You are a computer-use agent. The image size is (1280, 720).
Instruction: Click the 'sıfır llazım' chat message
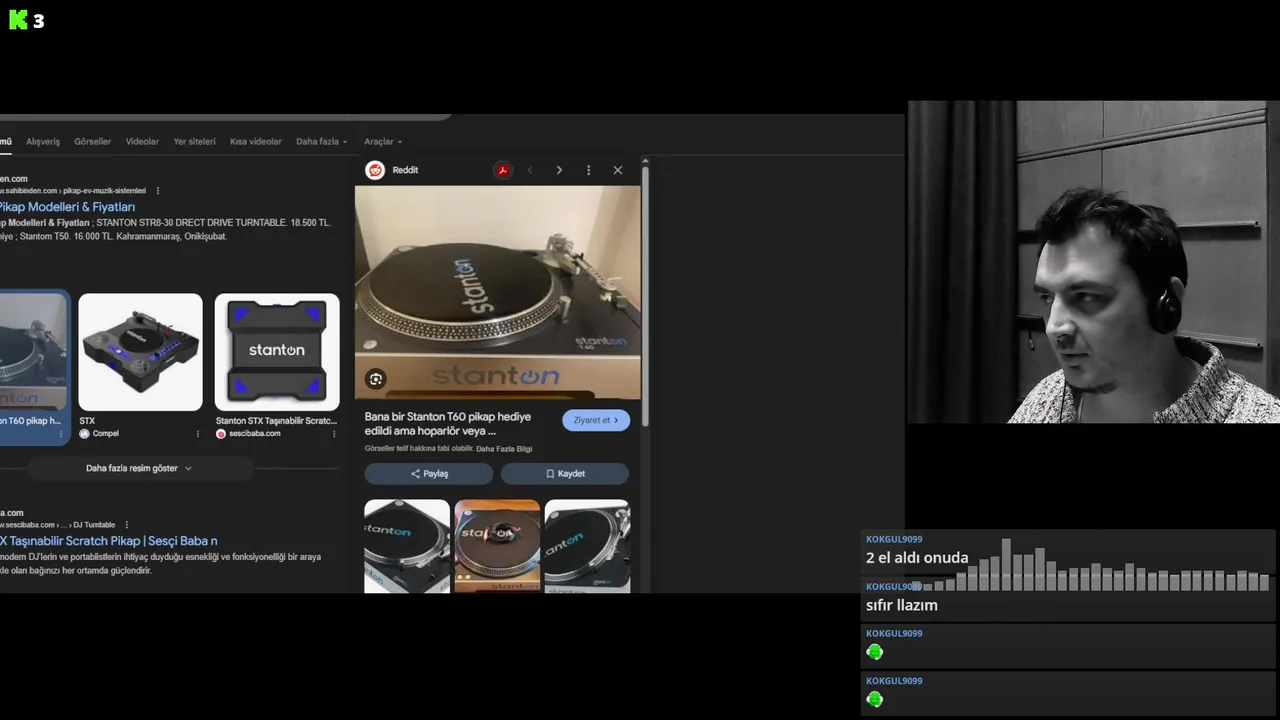901,605
